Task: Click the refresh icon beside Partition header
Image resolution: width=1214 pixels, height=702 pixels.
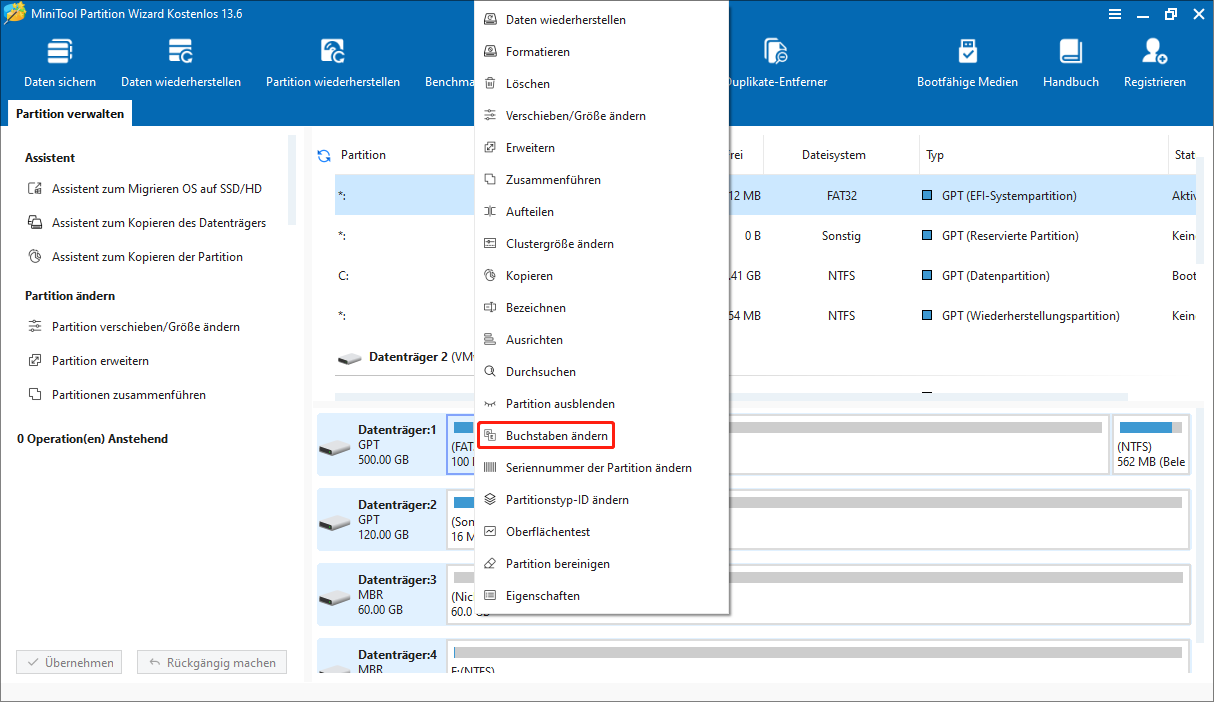Action: coord(324,155)
